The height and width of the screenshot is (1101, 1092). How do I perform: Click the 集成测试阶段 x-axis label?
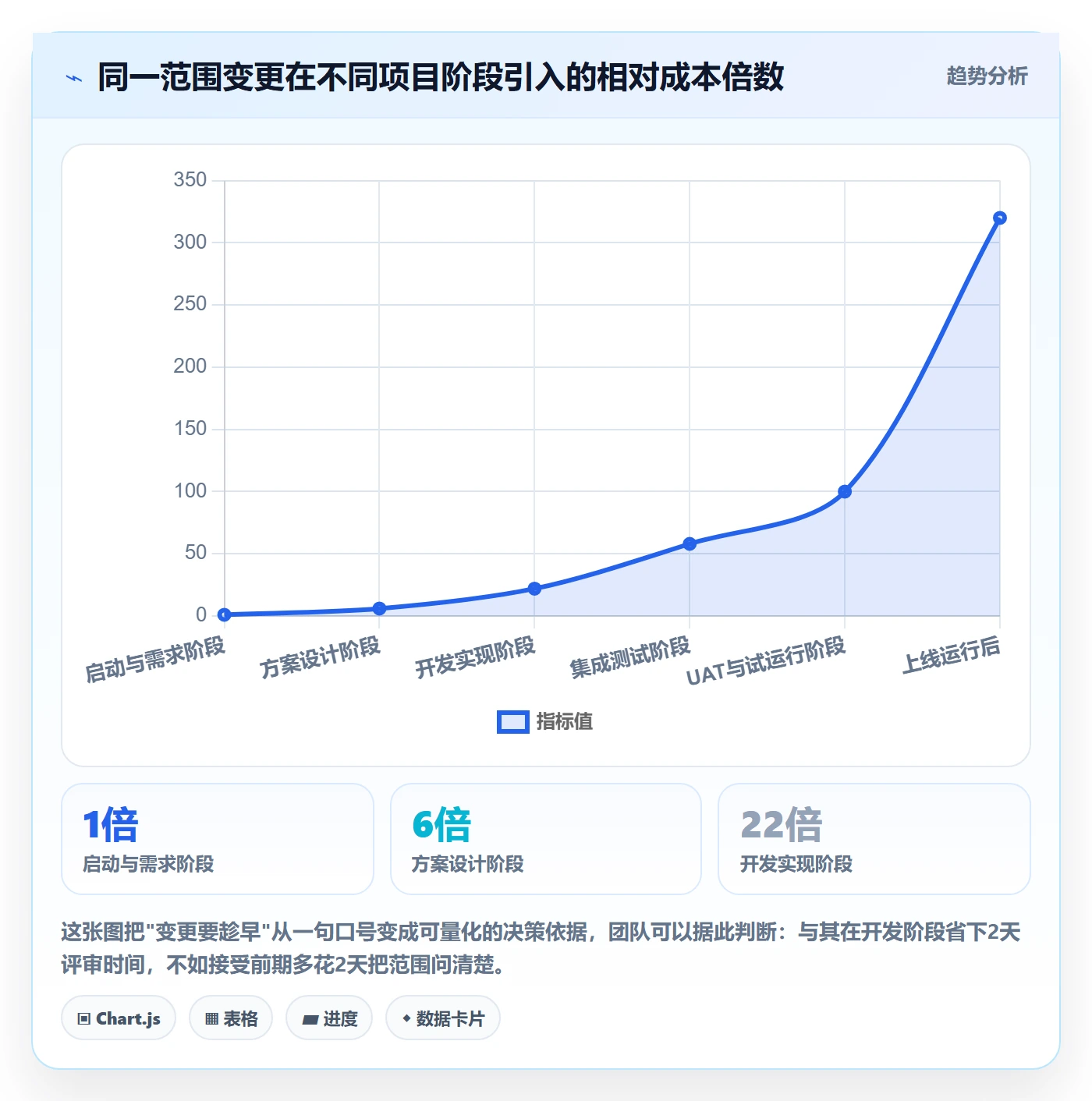tap(630, 657)
